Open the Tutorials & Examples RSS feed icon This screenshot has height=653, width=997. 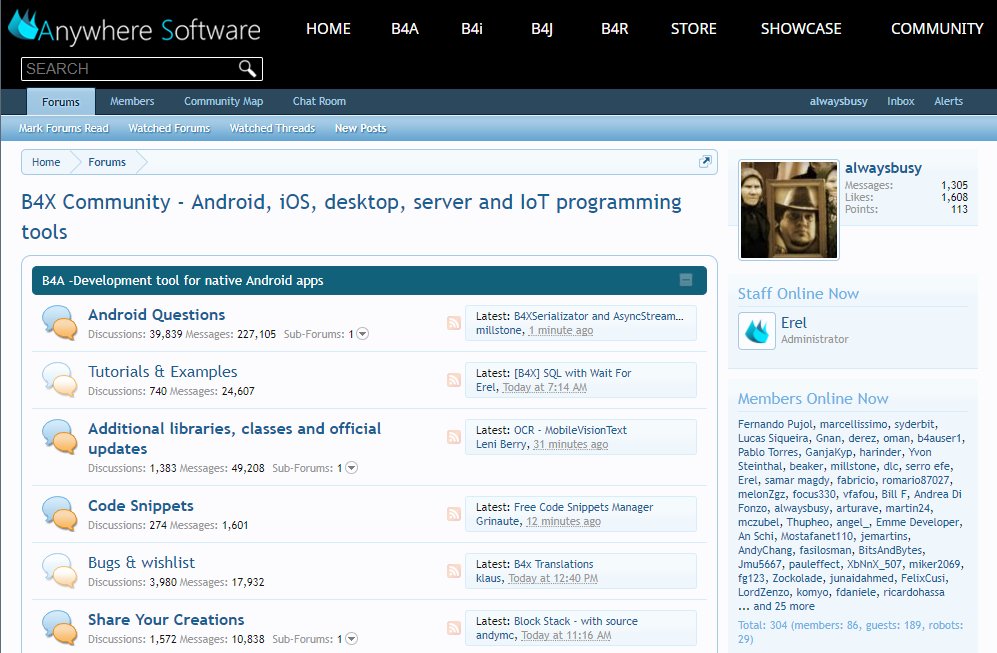[x=453, y=380]
